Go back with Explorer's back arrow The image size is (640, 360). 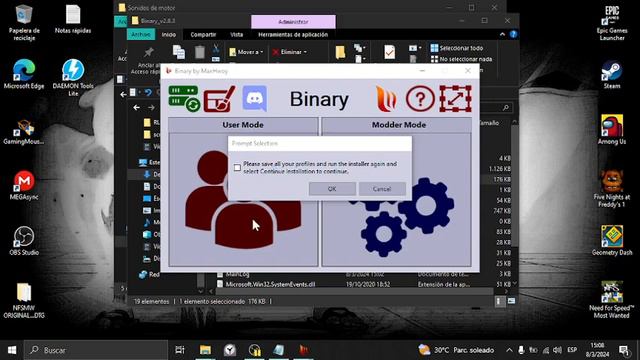(x=137, y=107)
